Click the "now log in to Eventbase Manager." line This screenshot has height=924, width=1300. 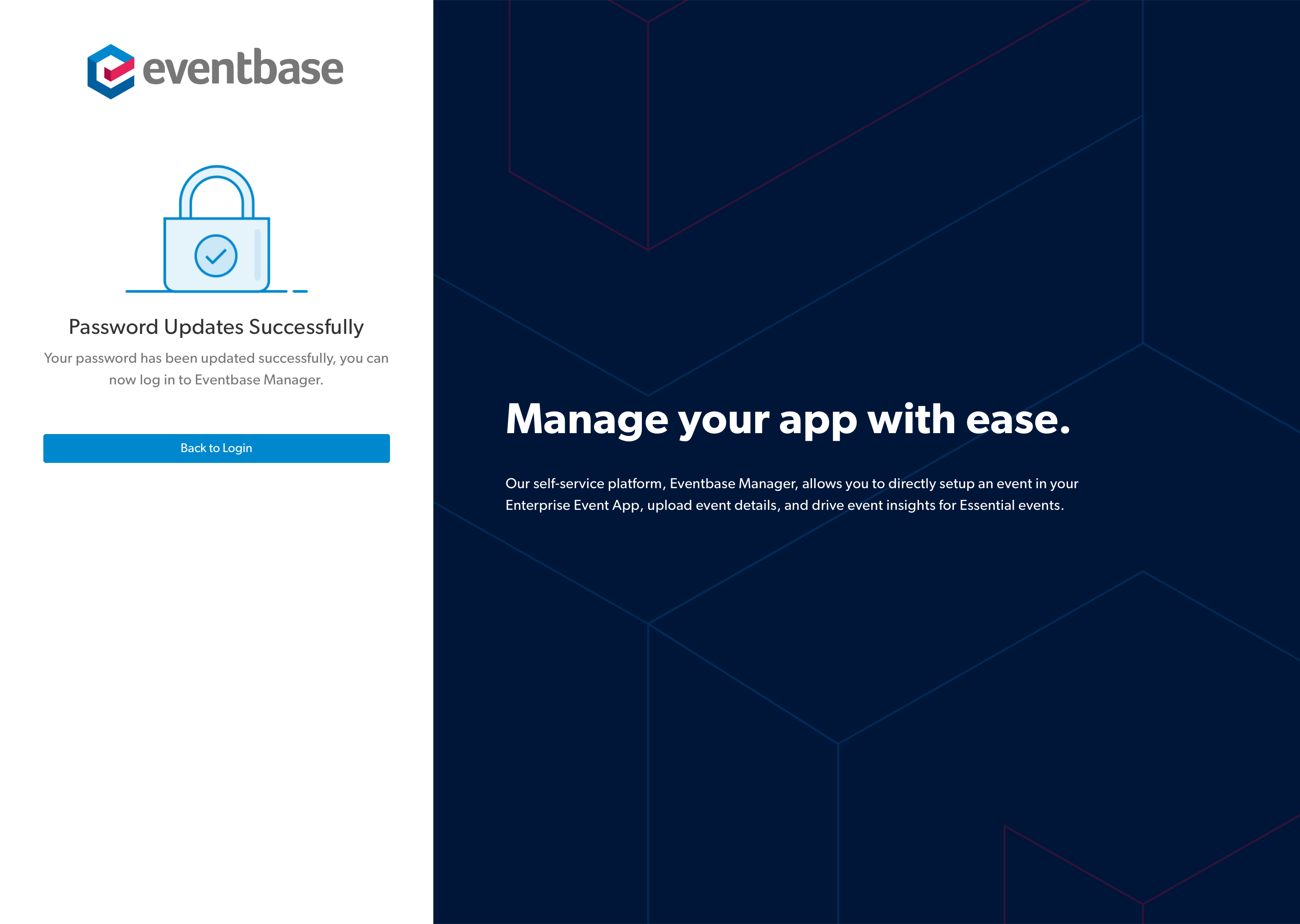[x=216, y=380]
